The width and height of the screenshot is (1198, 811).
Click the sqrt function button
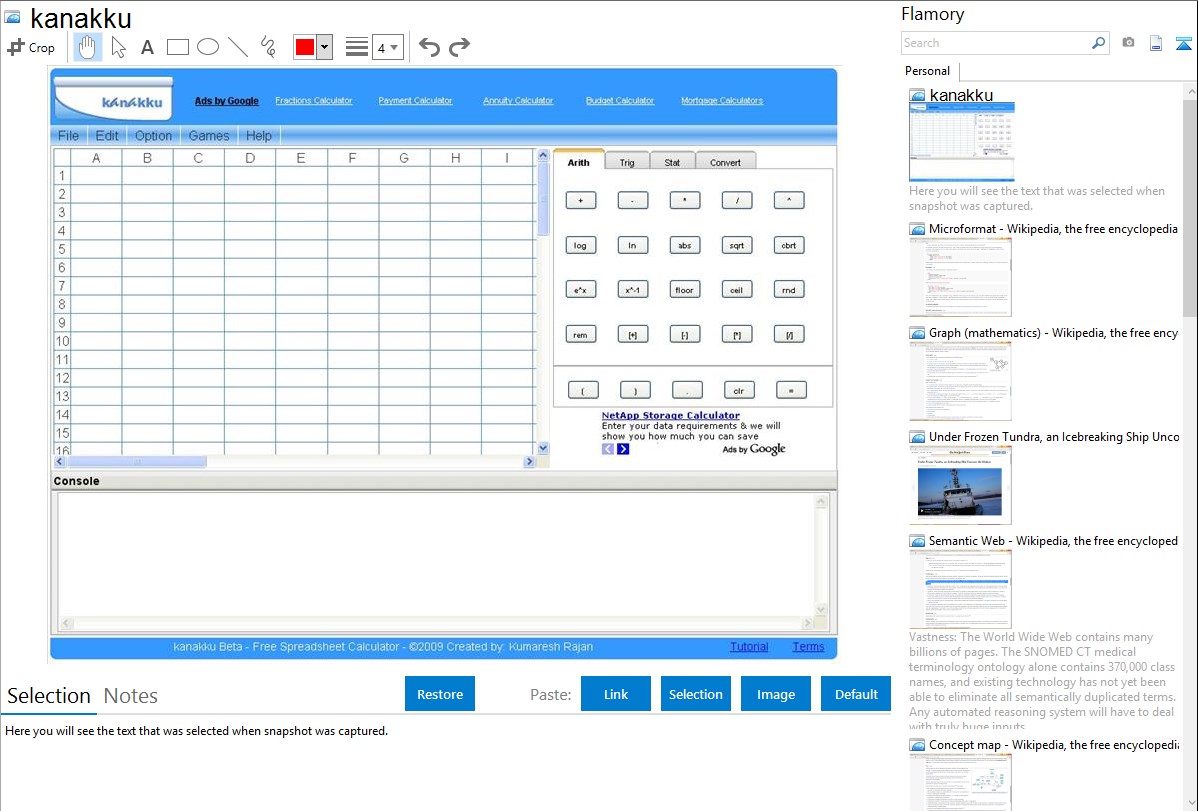point(737,246)
